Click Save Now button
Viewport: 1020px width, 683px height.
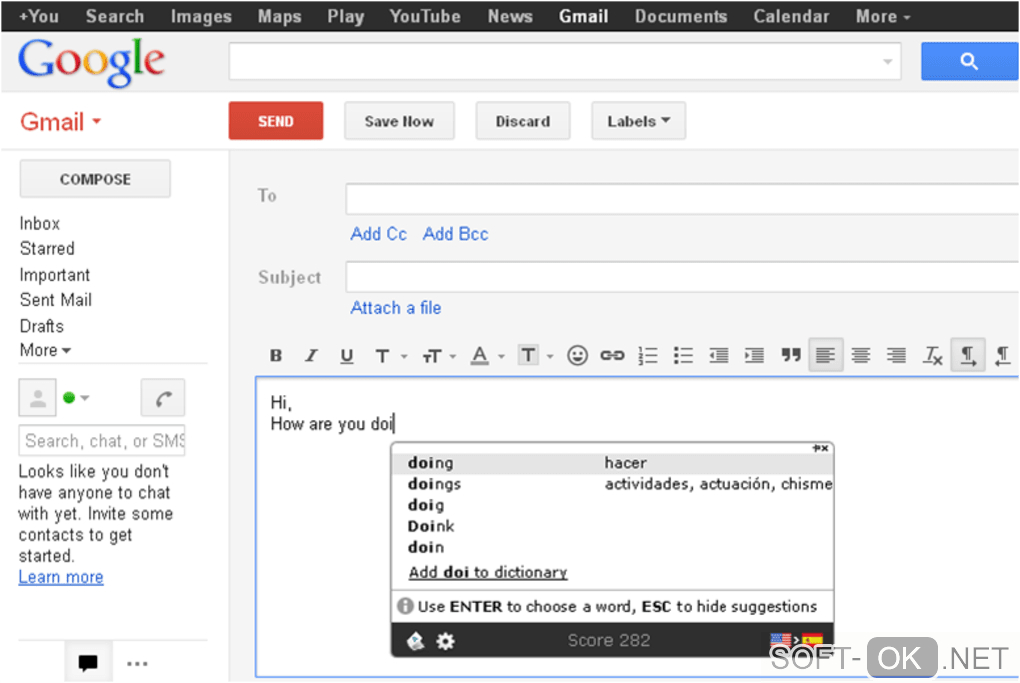[x=399, y=121]
